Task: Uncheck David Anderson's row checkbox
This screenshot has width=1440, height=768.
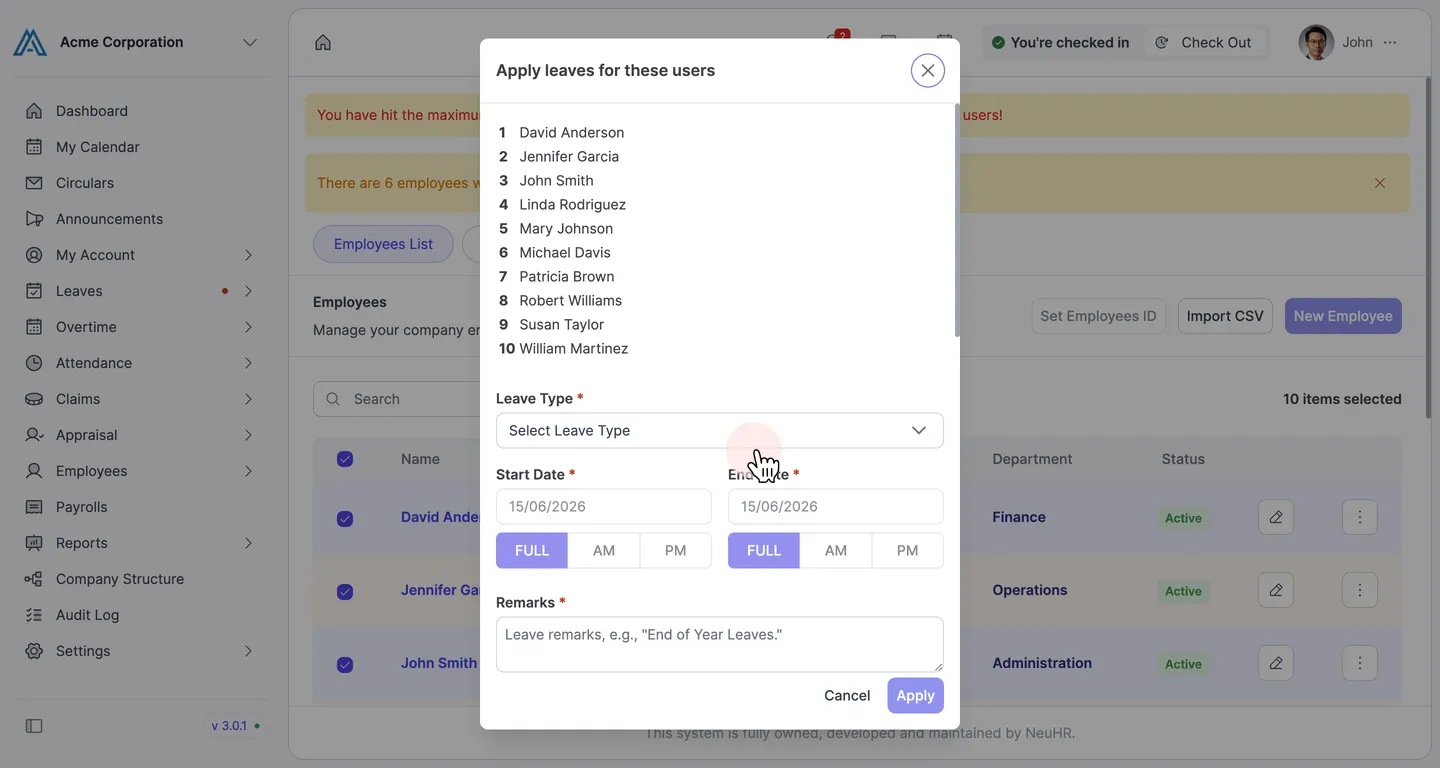Action: 345,519
